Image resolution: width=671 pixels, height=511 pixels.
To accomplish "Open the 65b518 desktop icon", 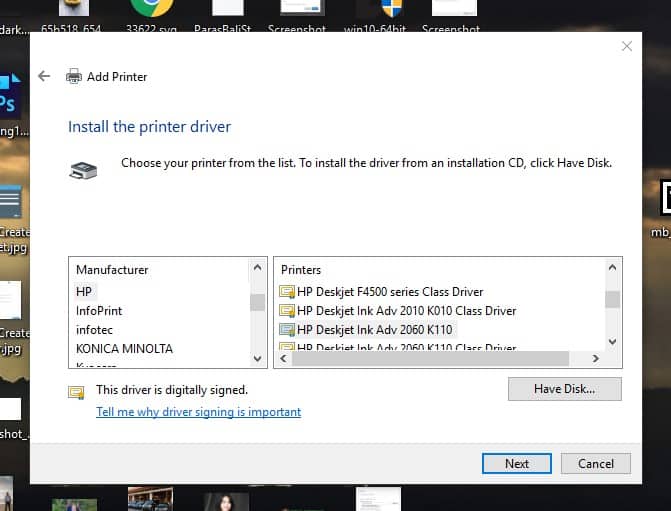I will coord(71,16).
